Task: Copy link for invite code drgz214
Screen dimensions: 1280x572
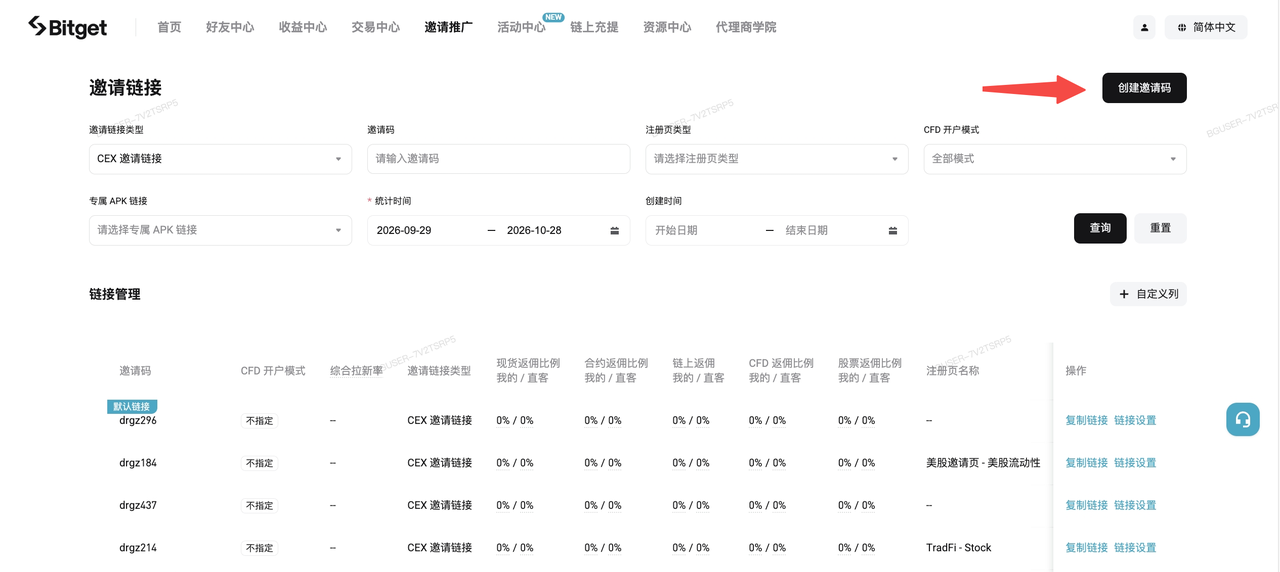Action: click(1086, 548)
